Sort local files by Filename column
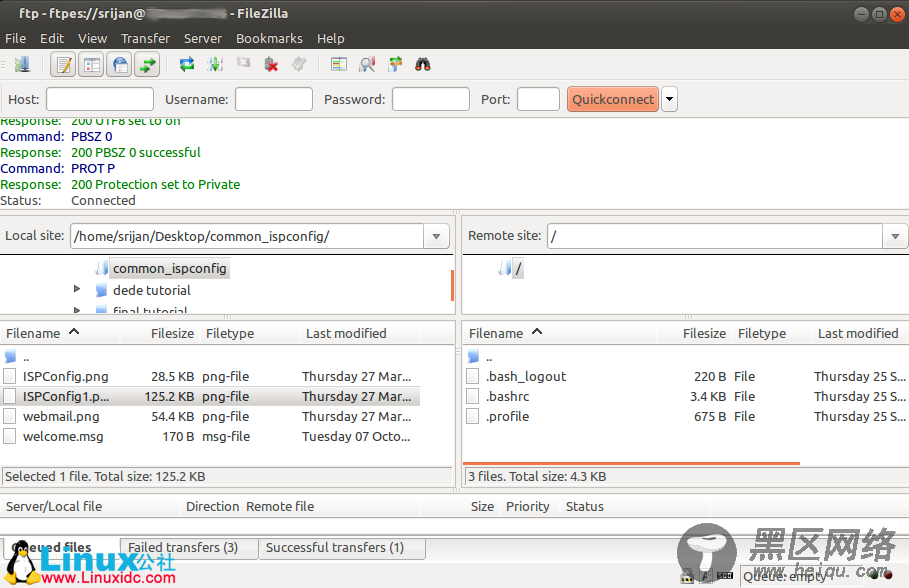The height and width of the screenshot is (588, 909). point(60,333)
